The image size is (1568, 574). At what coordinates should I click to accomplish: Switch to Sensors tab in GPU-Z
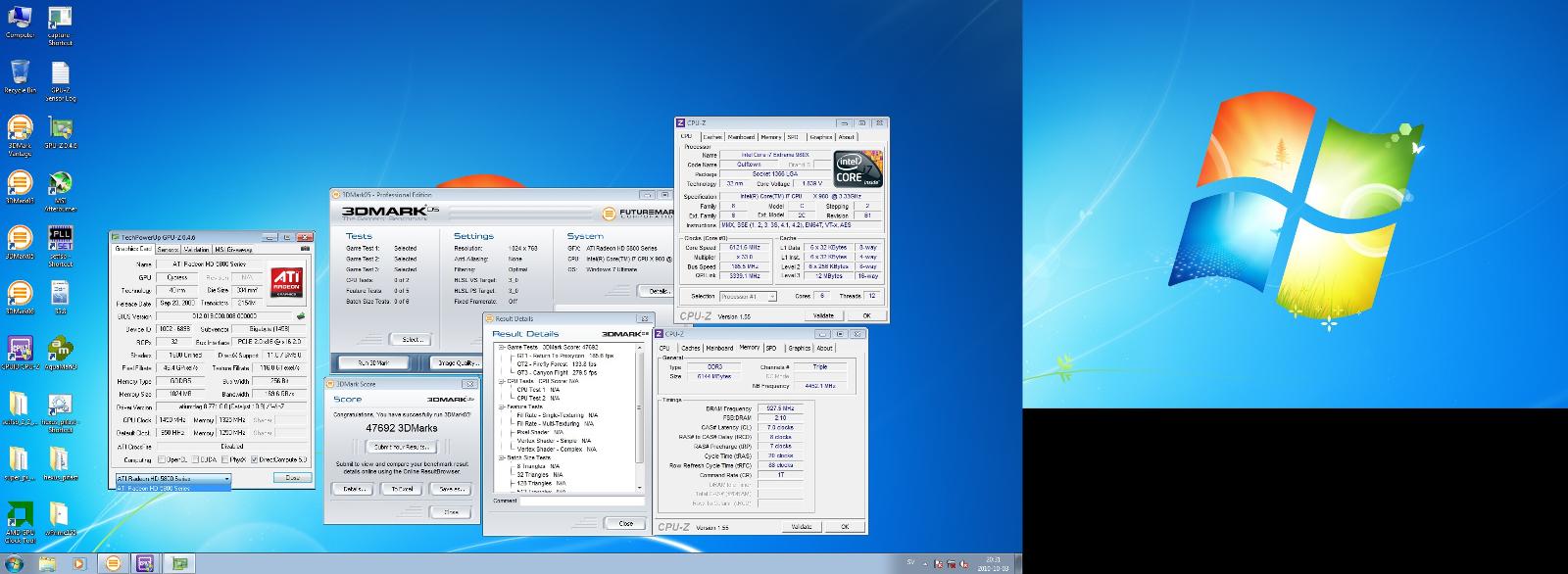(168, 249)
